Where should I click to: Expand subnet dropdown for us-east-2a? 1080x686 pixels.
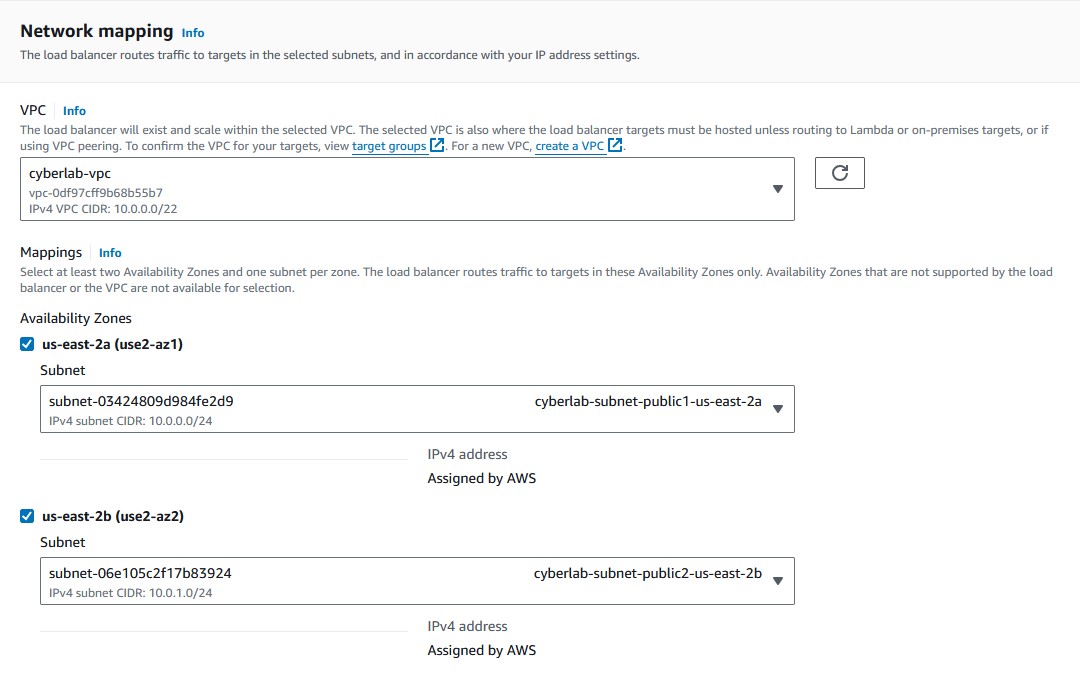(x=417, y=409)
